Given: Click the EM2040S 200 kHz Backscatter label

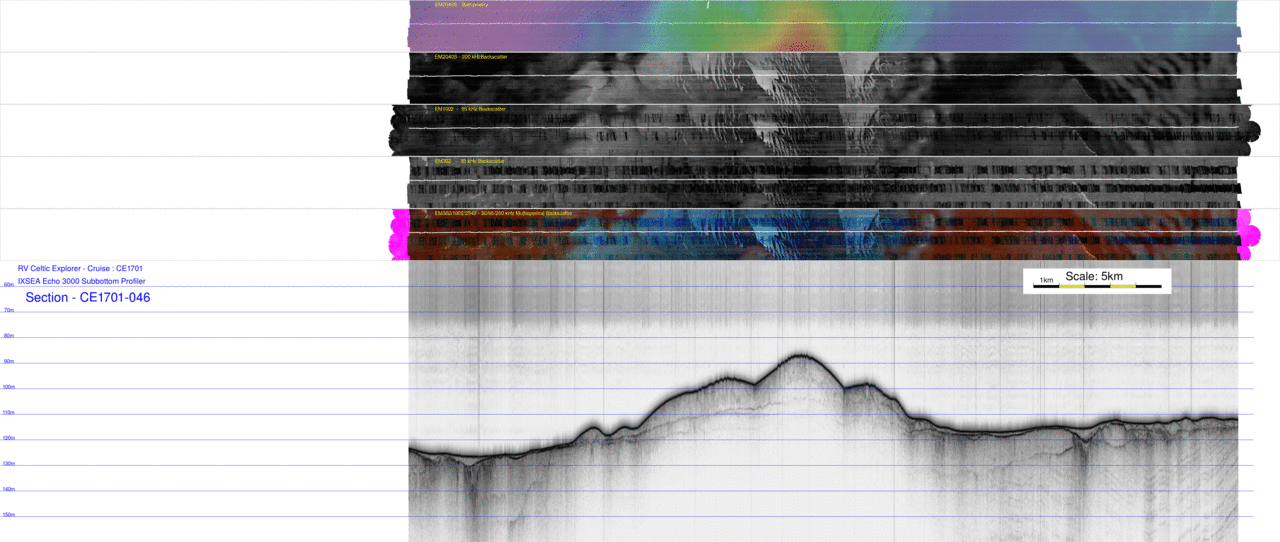Looking at the screenshot, I should (471, 57).
